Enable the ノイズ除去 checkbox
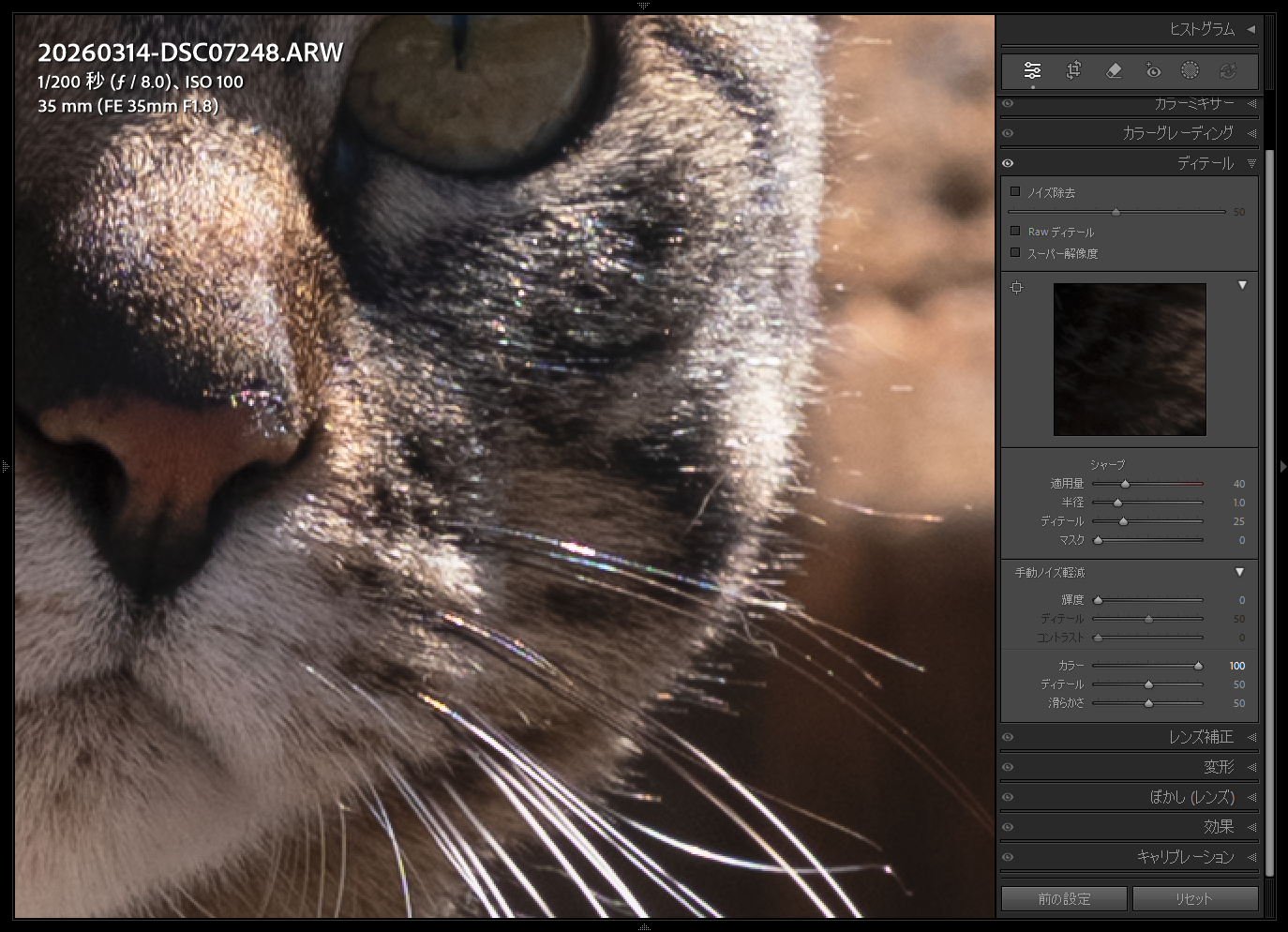This screenshot has height=932, width=1288. click(1015, 191)
